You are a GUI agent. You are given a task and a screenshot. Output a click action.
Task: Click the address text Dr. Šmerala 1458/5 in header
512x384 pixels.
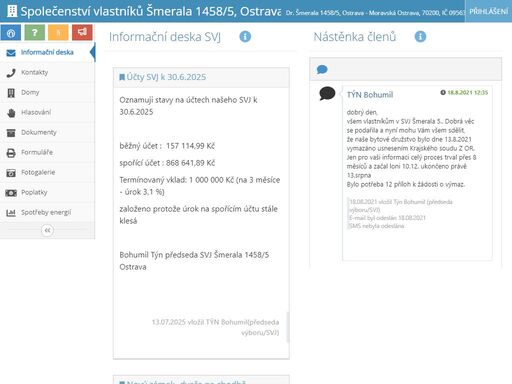pos(375,12)
